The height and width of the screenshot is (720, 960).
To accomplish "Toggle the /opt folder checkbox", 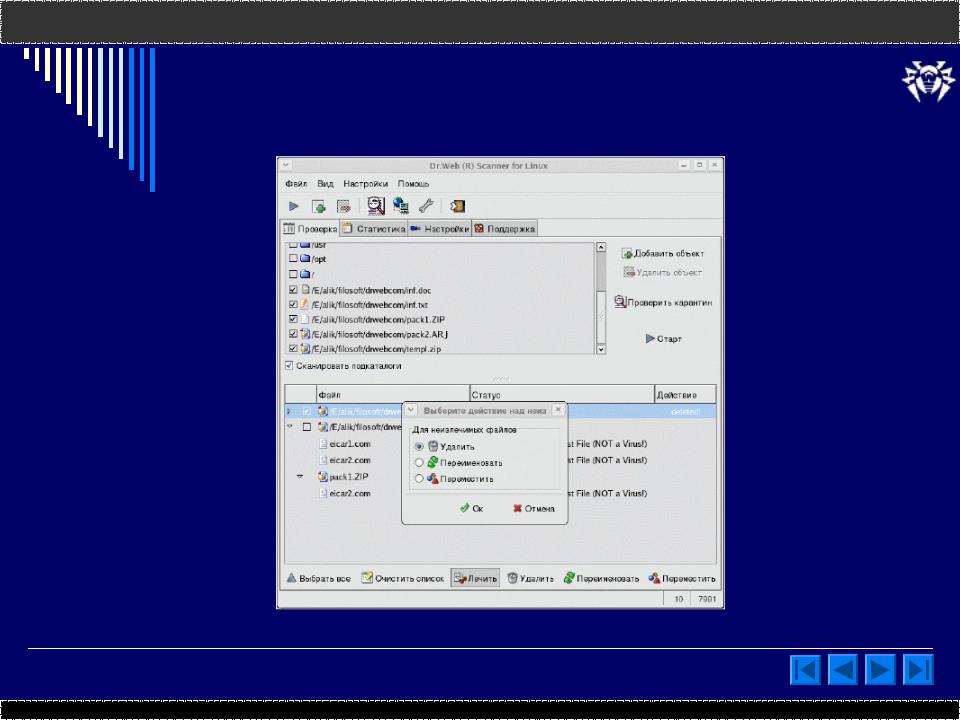I will click(x=293, y=258).
